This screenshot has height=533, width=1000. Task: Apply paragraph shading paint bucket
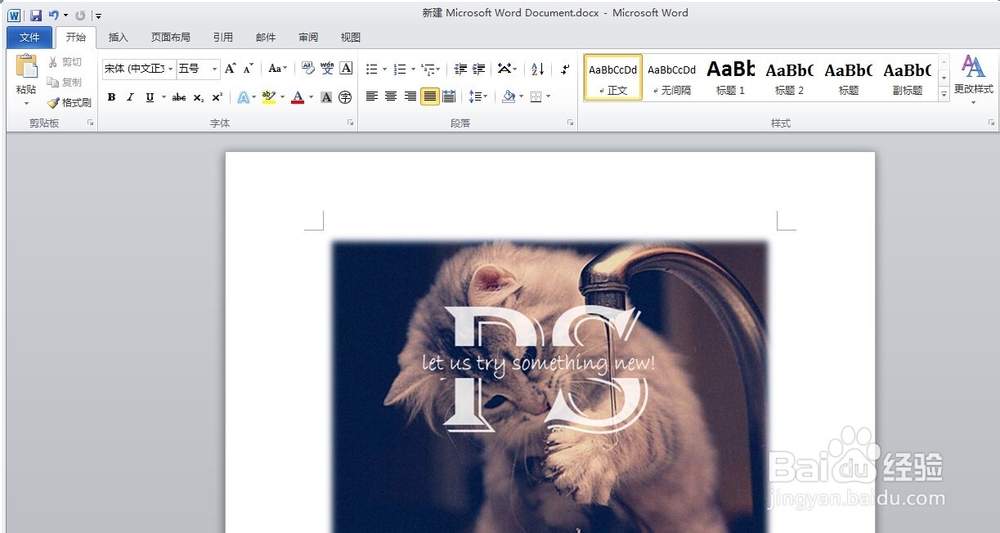509,97
